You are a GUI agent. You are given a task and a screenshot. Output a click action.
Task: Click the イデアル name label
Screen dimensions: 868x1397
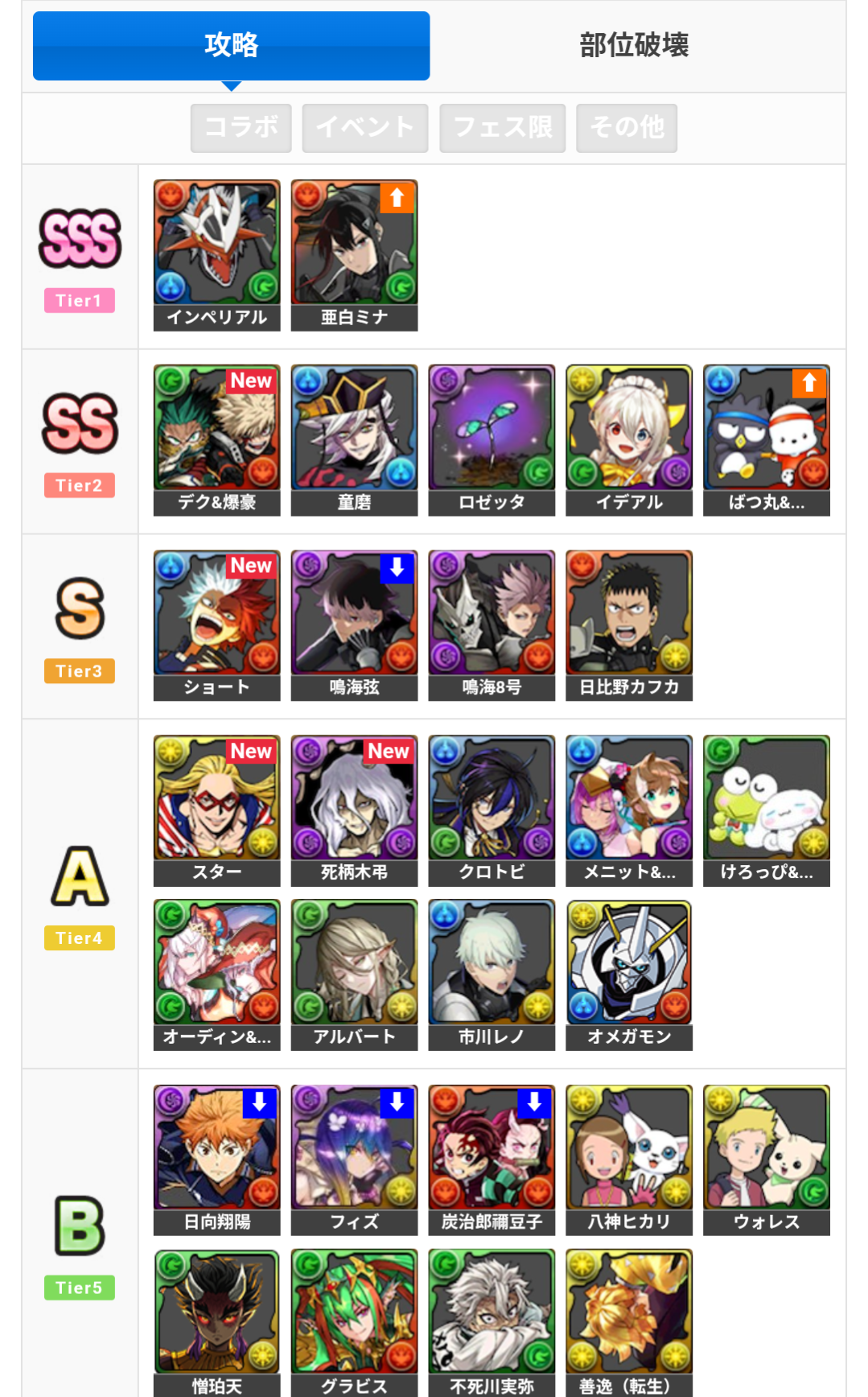630,503
